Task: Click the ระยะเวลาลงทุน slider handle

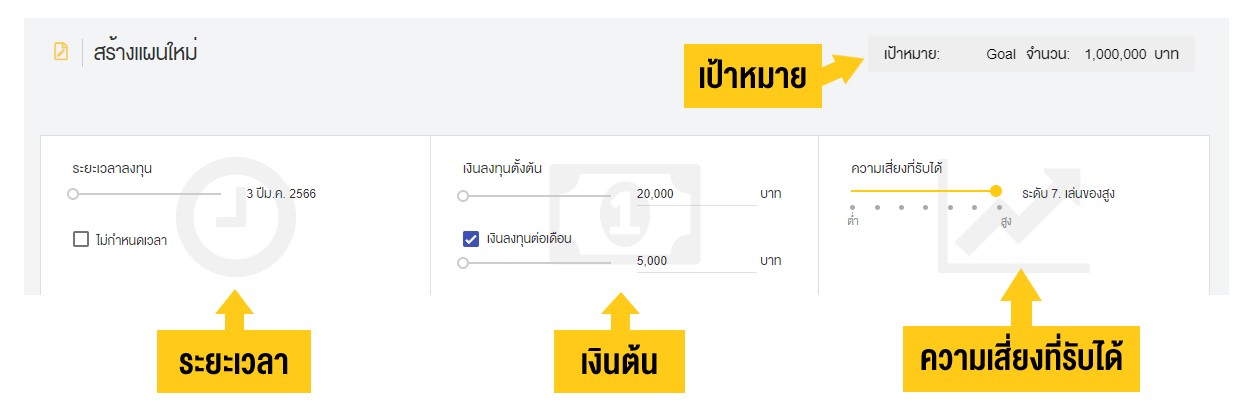Action: click(73, 194)
